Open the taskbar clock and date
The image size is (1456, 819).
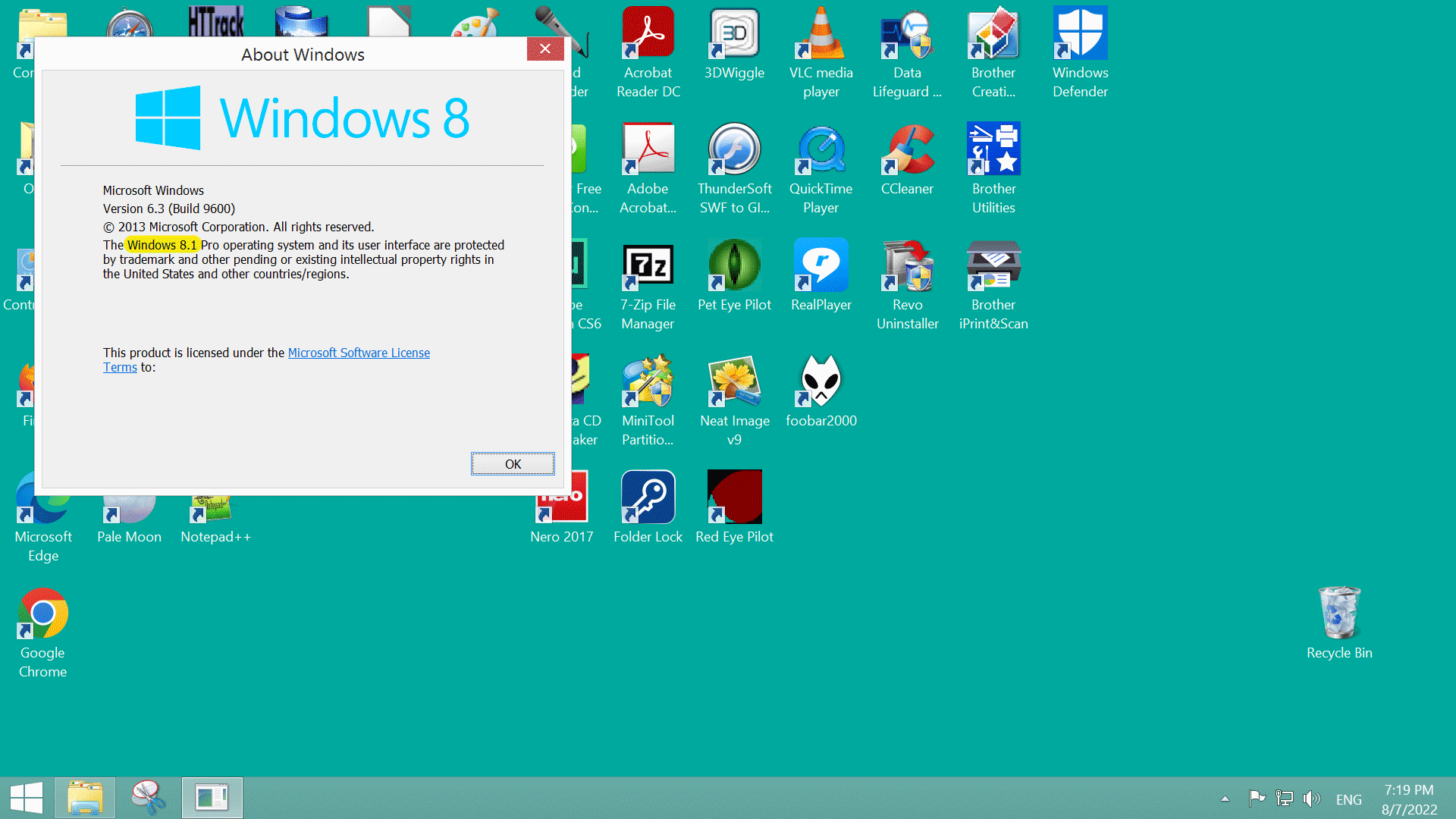pos(1409,799)
